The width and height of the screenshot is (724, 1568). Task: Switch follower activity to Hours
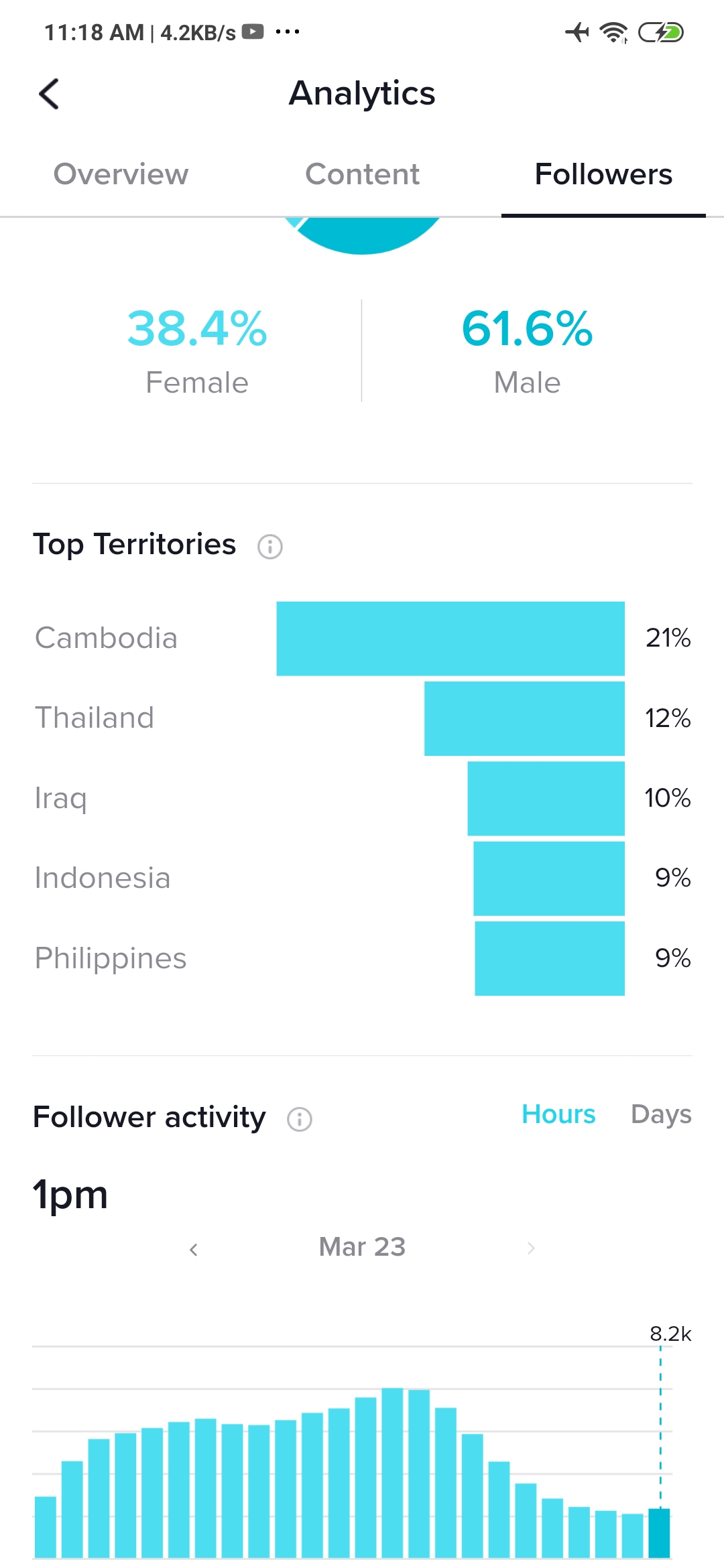coord(558,1114)
